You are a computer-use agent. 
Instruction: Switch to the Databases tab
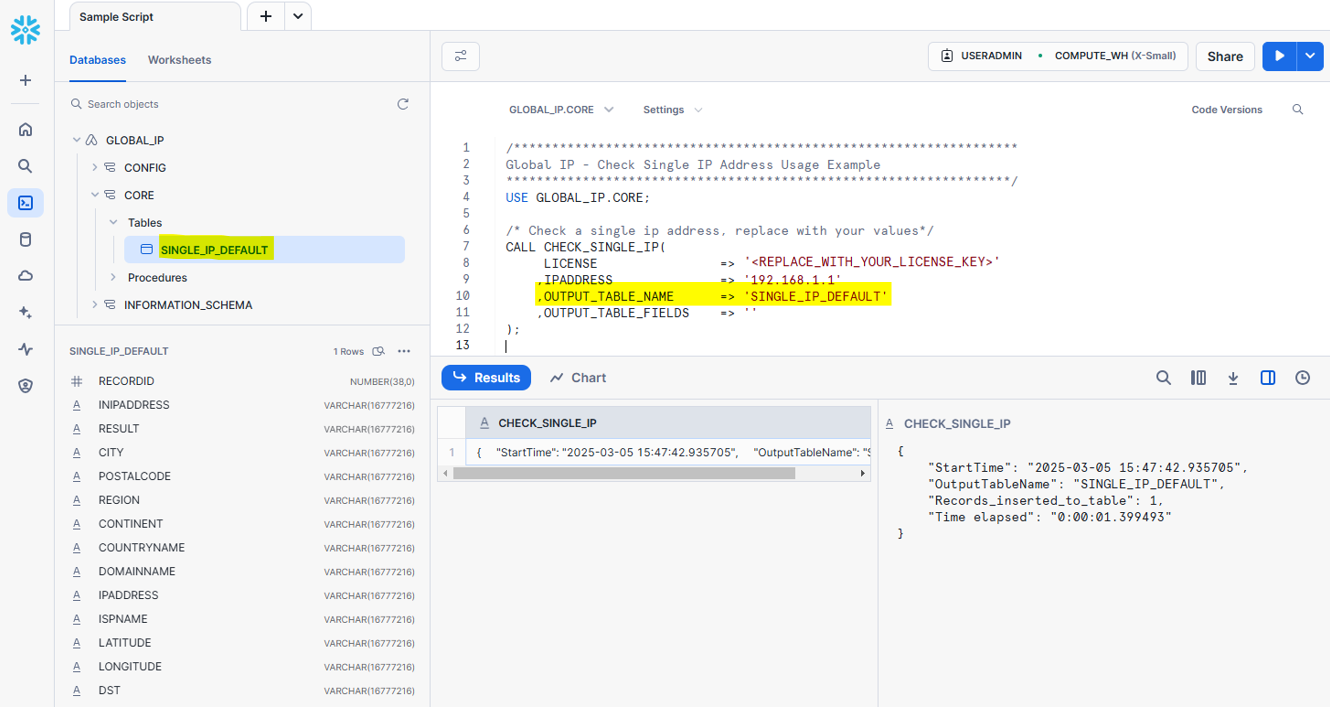[98, 60]
